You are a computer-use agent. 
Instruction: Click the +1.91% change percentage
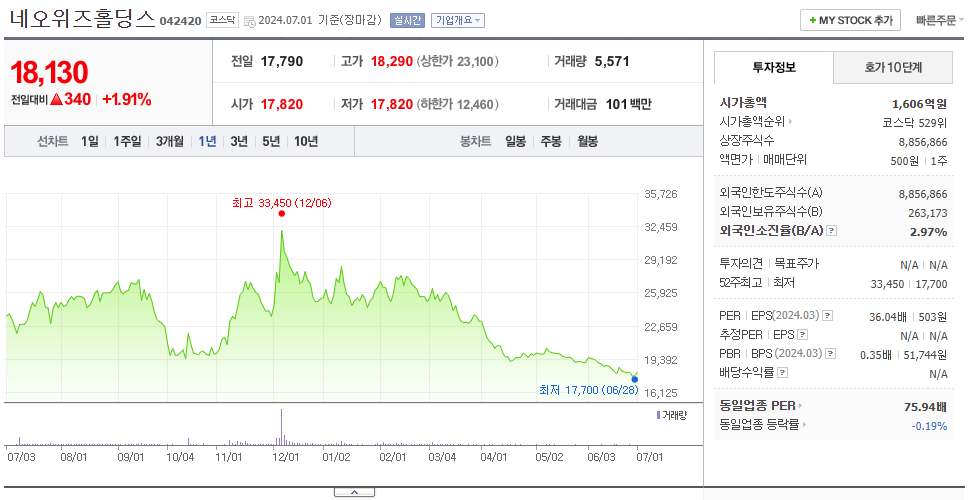tap(127, 99)
